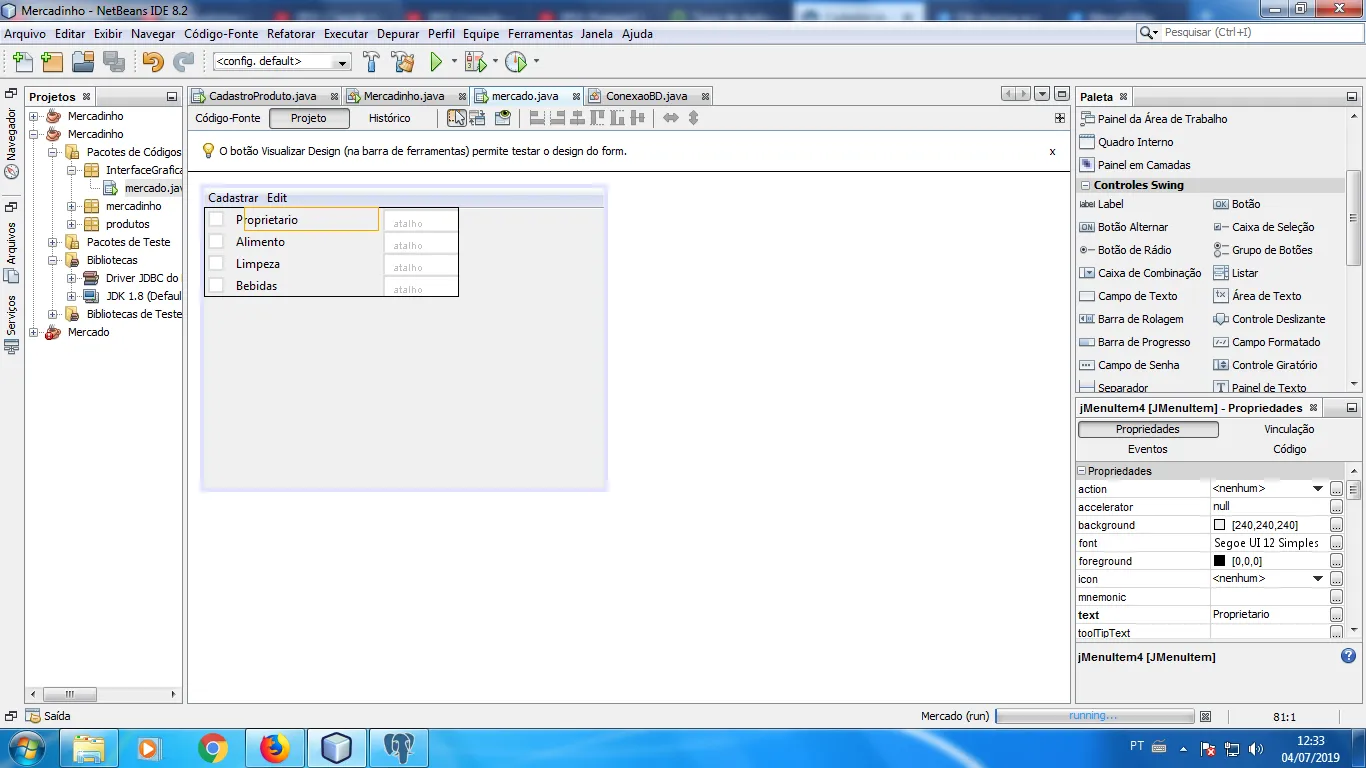Click the Undo arrow in the toolbar
This screenshot has height=768, width=1366.
[x=153, y=61]
